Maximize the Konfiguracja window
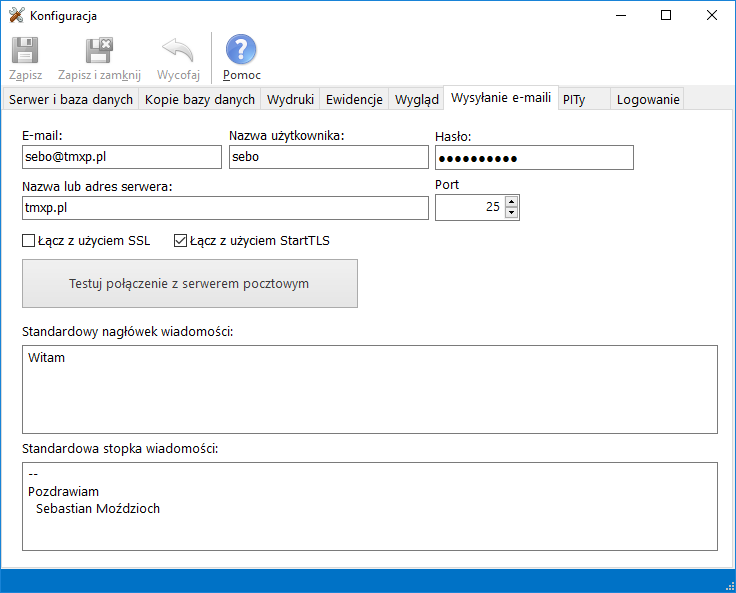This screenshot has width=736, height=593. [666, 15]
